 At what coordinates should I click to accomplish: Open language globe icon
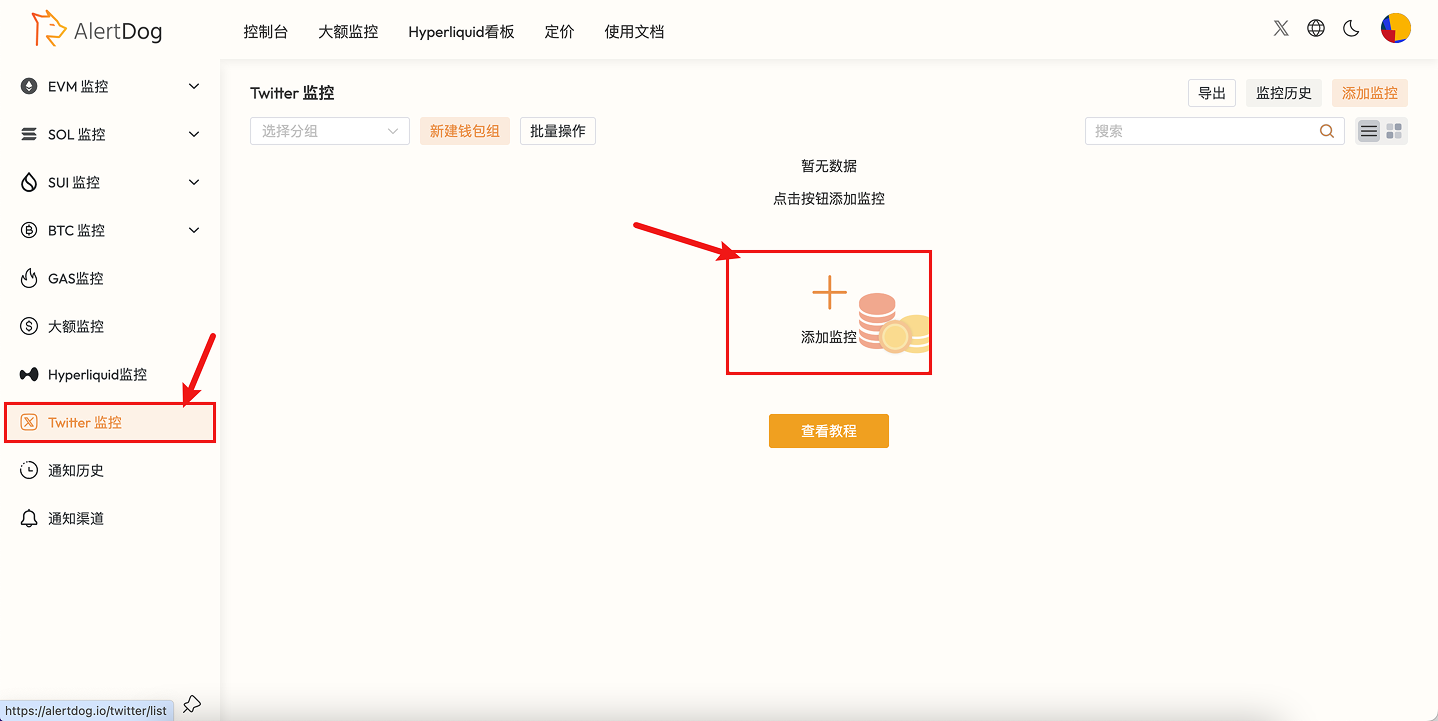pyautogui.click(x=1316, y=29)
